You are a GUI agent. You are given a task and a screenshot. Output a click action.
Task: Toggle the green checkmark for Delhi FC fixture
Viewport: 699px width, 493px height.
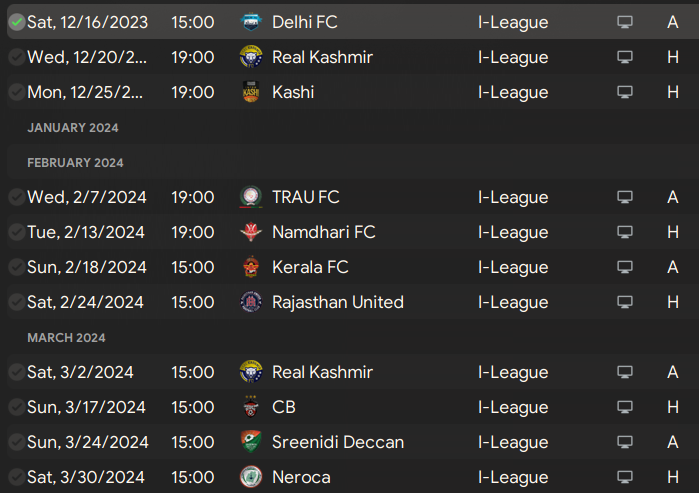(x=16, y=22)
